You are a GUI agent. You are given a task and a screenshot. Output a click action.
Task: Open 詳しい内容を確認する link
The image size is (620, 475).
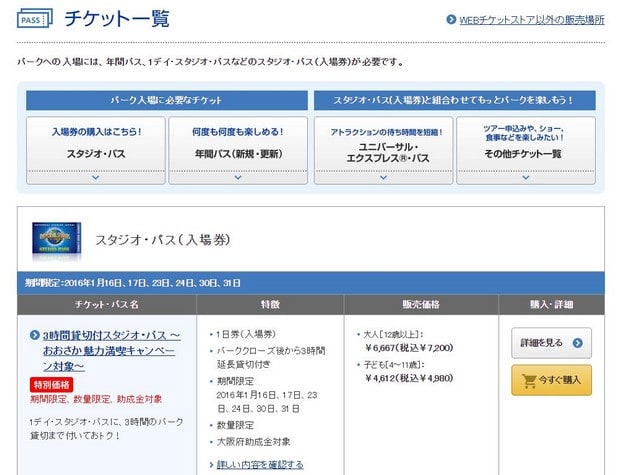point(260,464)
